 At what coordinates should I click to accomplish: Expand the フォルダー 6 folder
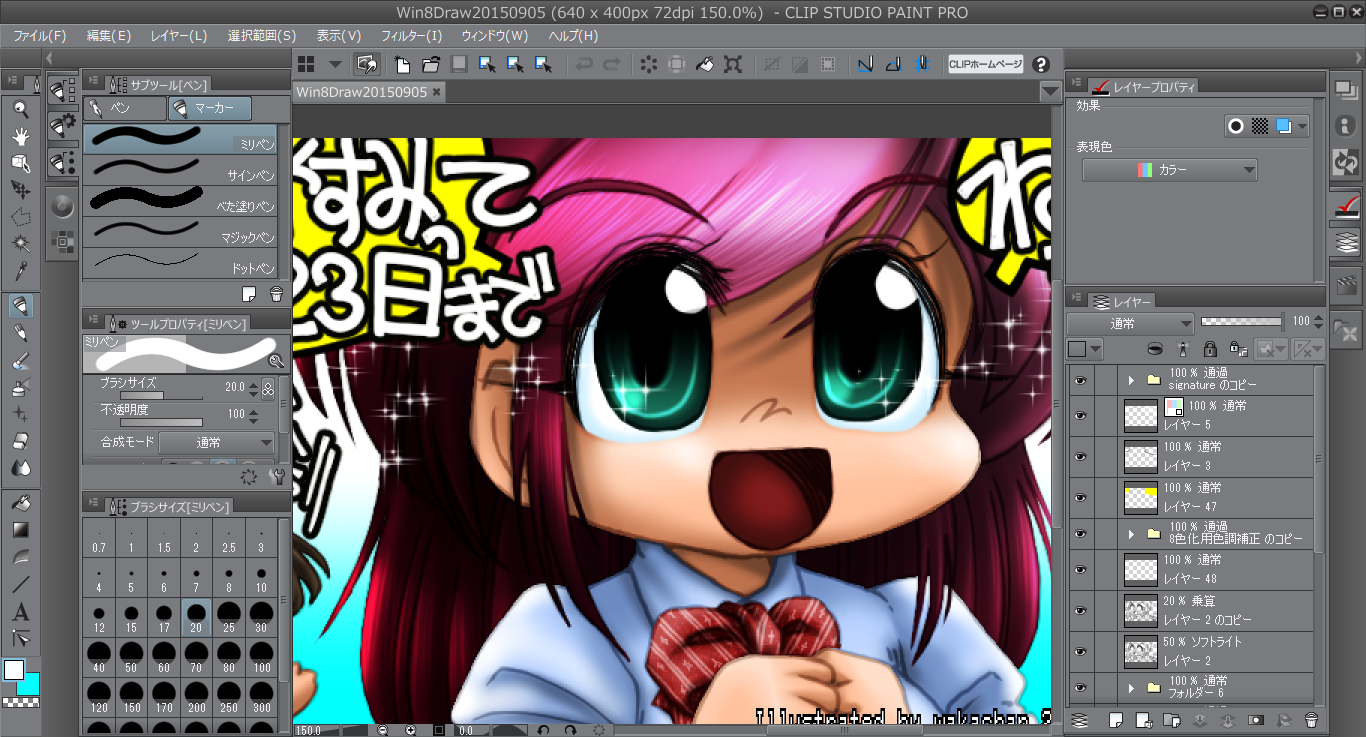(x=1131, y=688)
